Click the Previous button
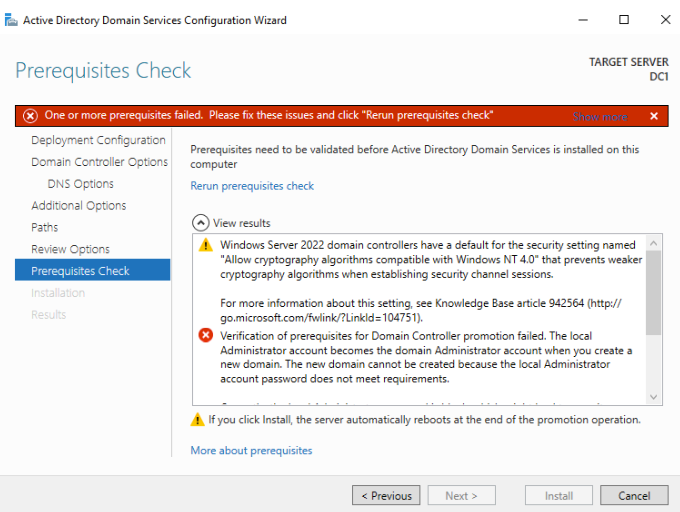Screen dimensions: 680x512 (385, 496)
